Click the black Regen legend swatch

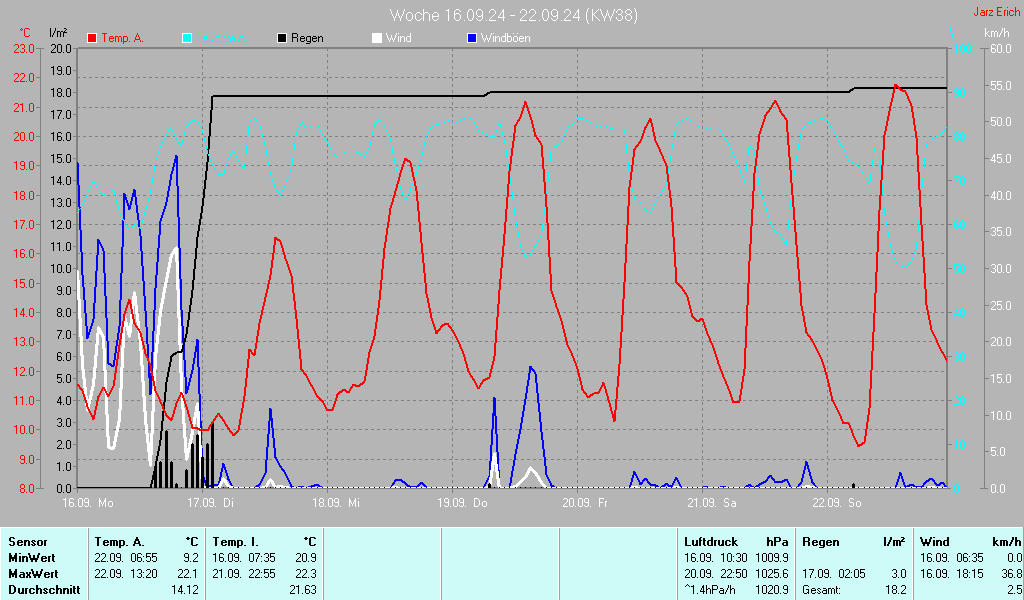click(282, 38)
